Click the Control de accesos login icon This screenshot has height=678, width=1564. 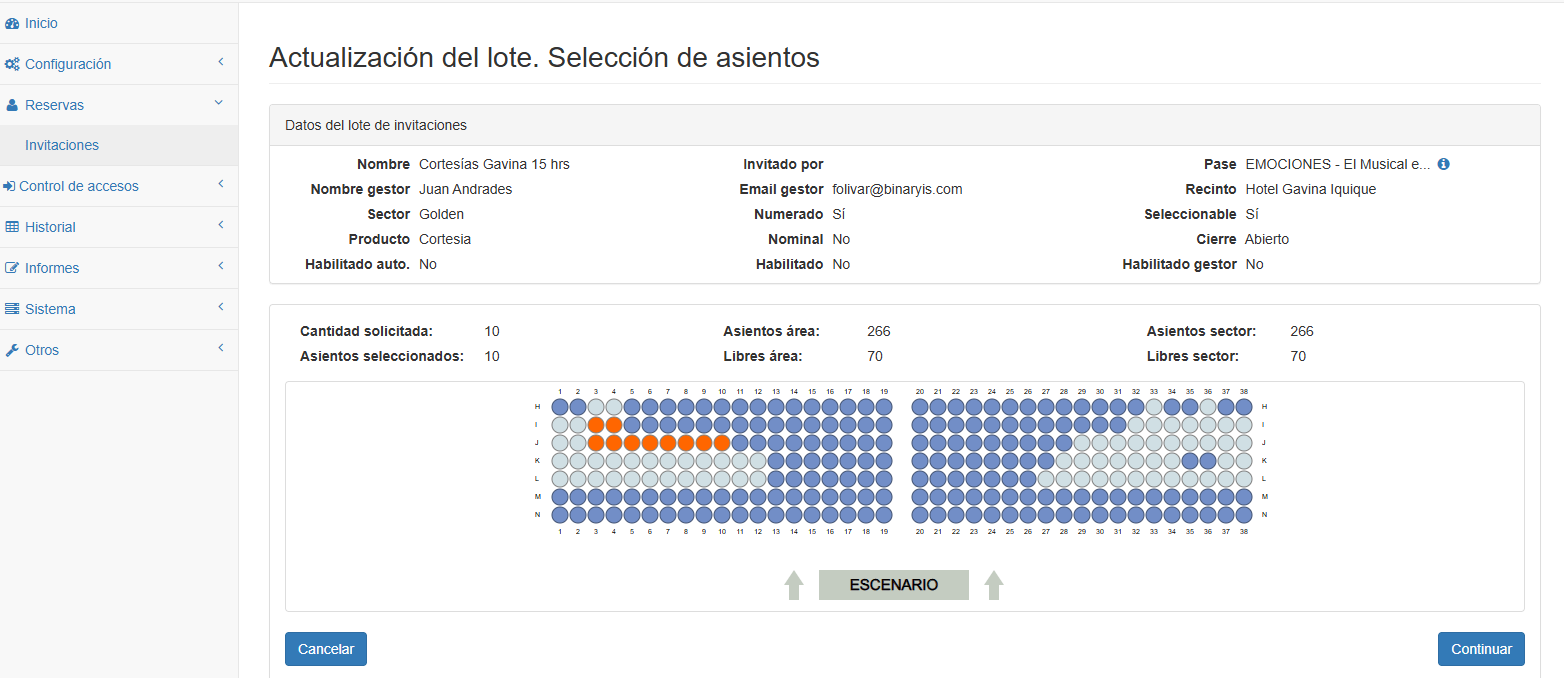10,186
